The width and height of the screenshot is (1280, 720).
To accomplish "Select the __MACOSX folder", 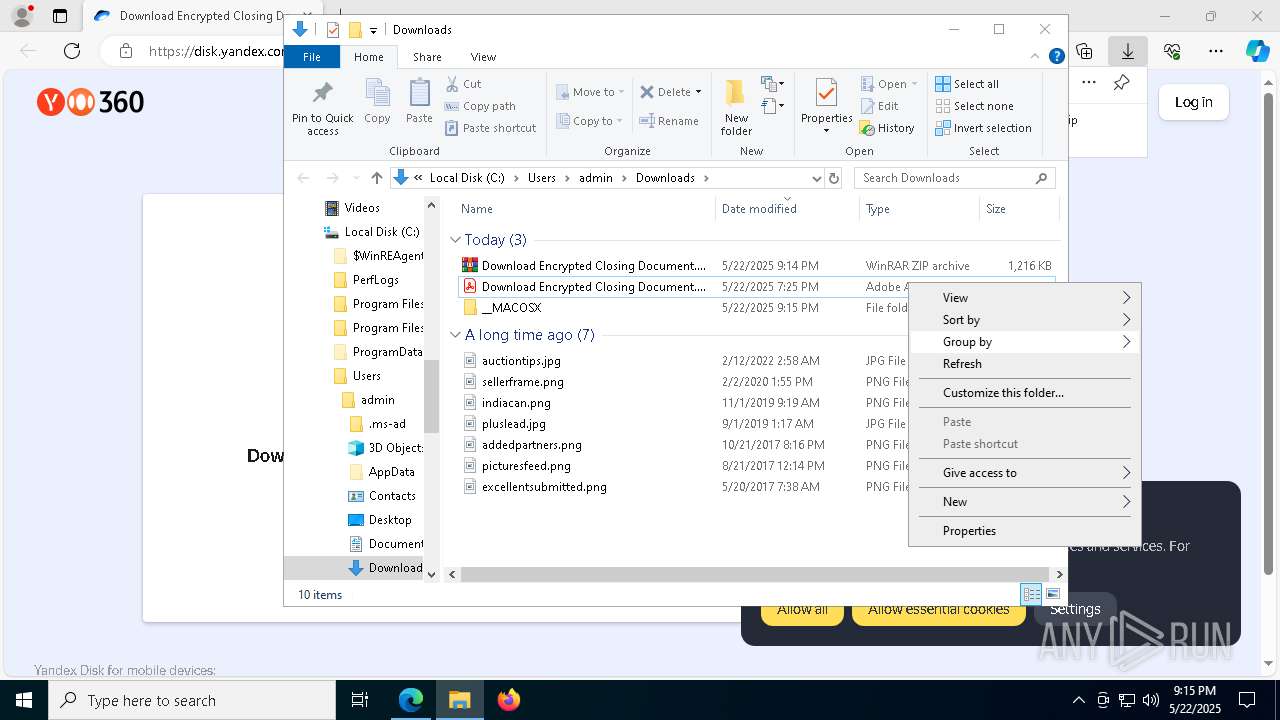I will coord(511,308).
